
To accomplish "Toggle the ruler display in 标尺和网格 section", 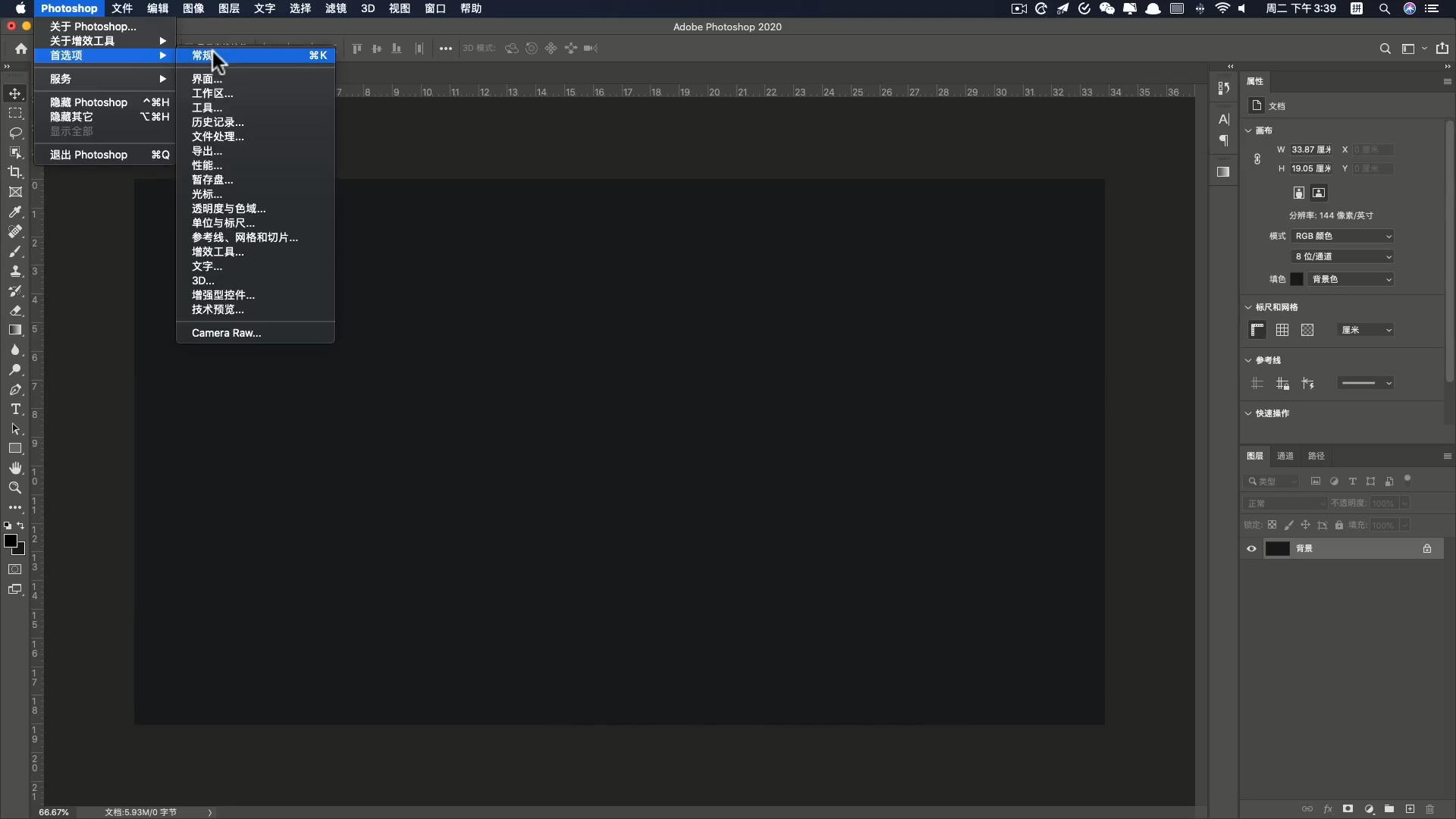I will (1257, 330).
